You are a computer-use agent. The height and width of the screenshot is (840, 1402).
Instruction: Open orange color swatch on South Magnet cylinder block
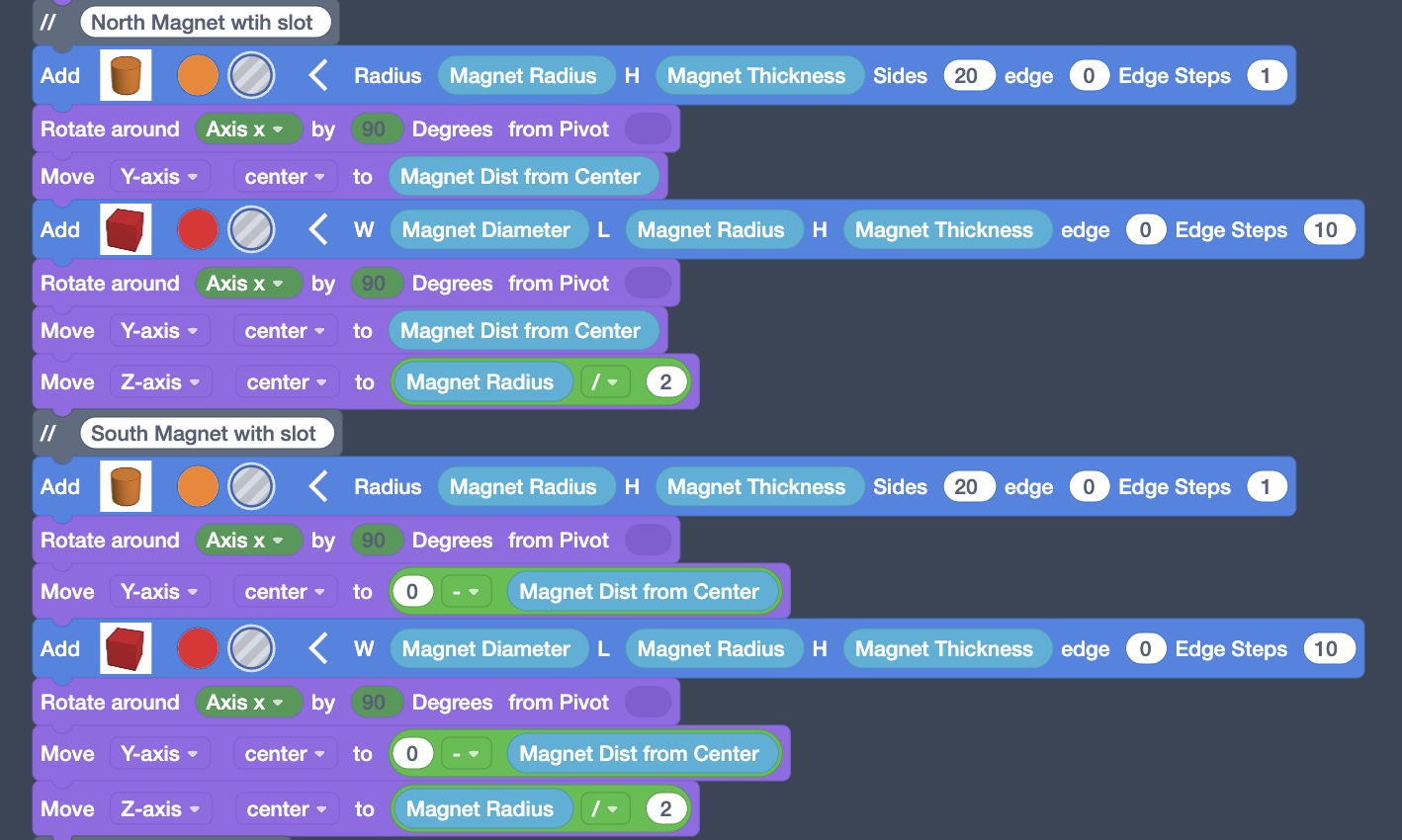[198, 486]
